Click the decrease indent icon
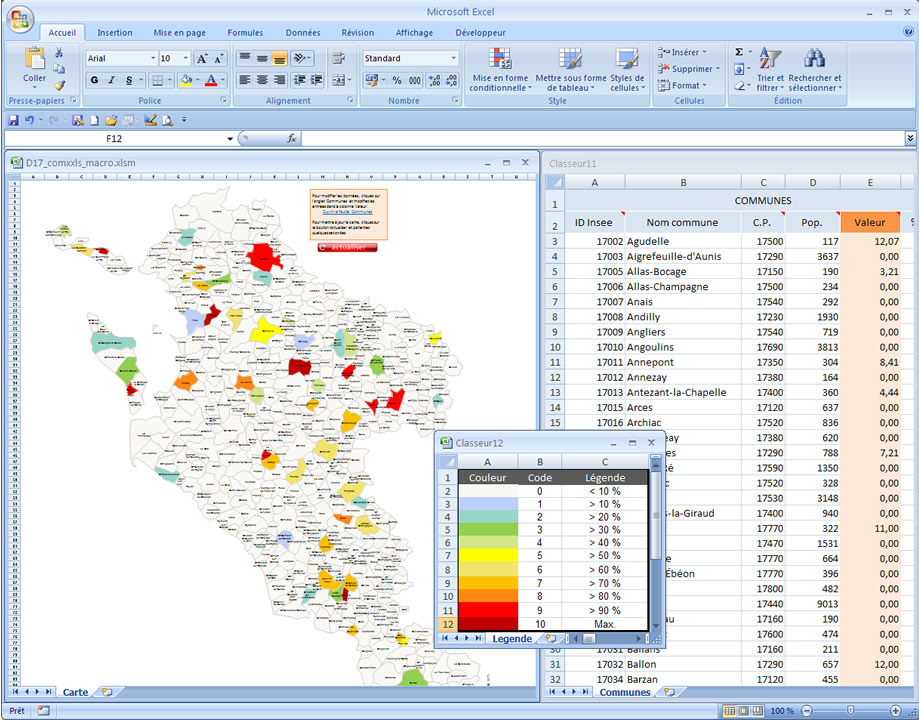This screenshot has width=919, height=720. [x=299, y=80]
